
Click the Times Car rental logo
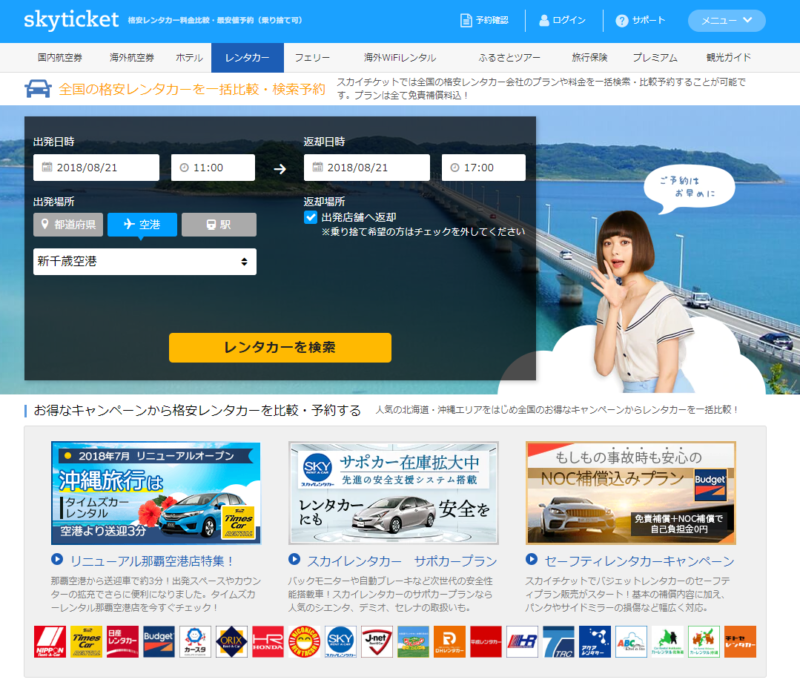click(87, 641)
